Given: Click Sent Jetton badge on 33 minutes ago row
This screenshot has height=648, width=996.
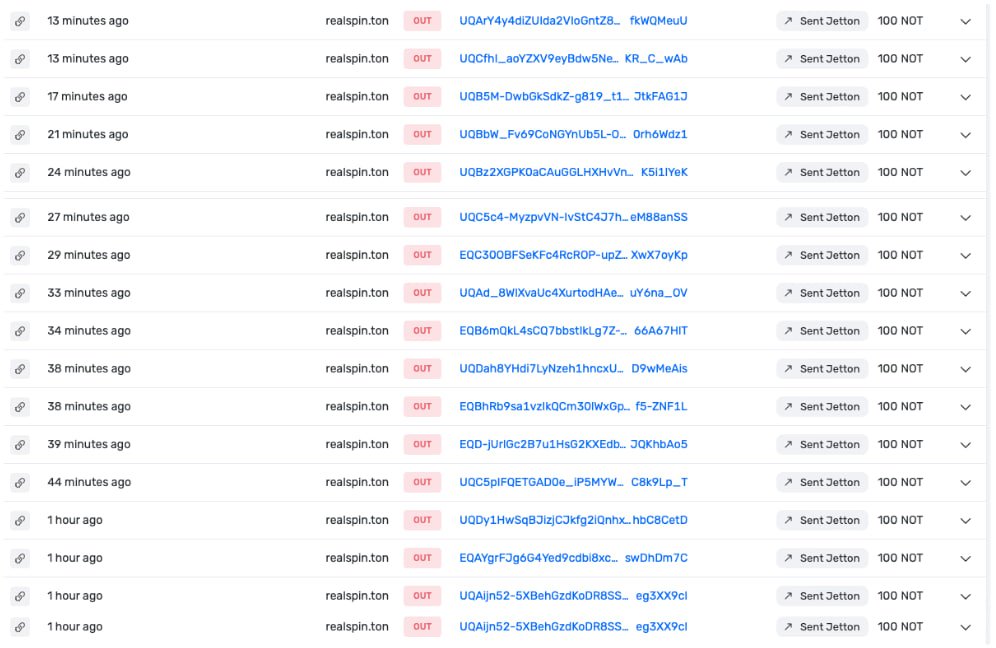Looking at the screenshot, I should point(822,293).
